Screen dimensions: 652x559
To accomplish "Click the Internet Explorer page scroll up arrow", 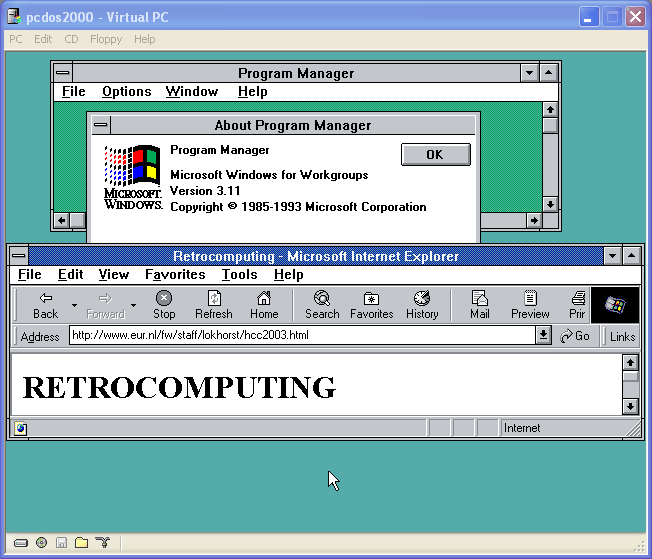I will (x=630, y=362).
